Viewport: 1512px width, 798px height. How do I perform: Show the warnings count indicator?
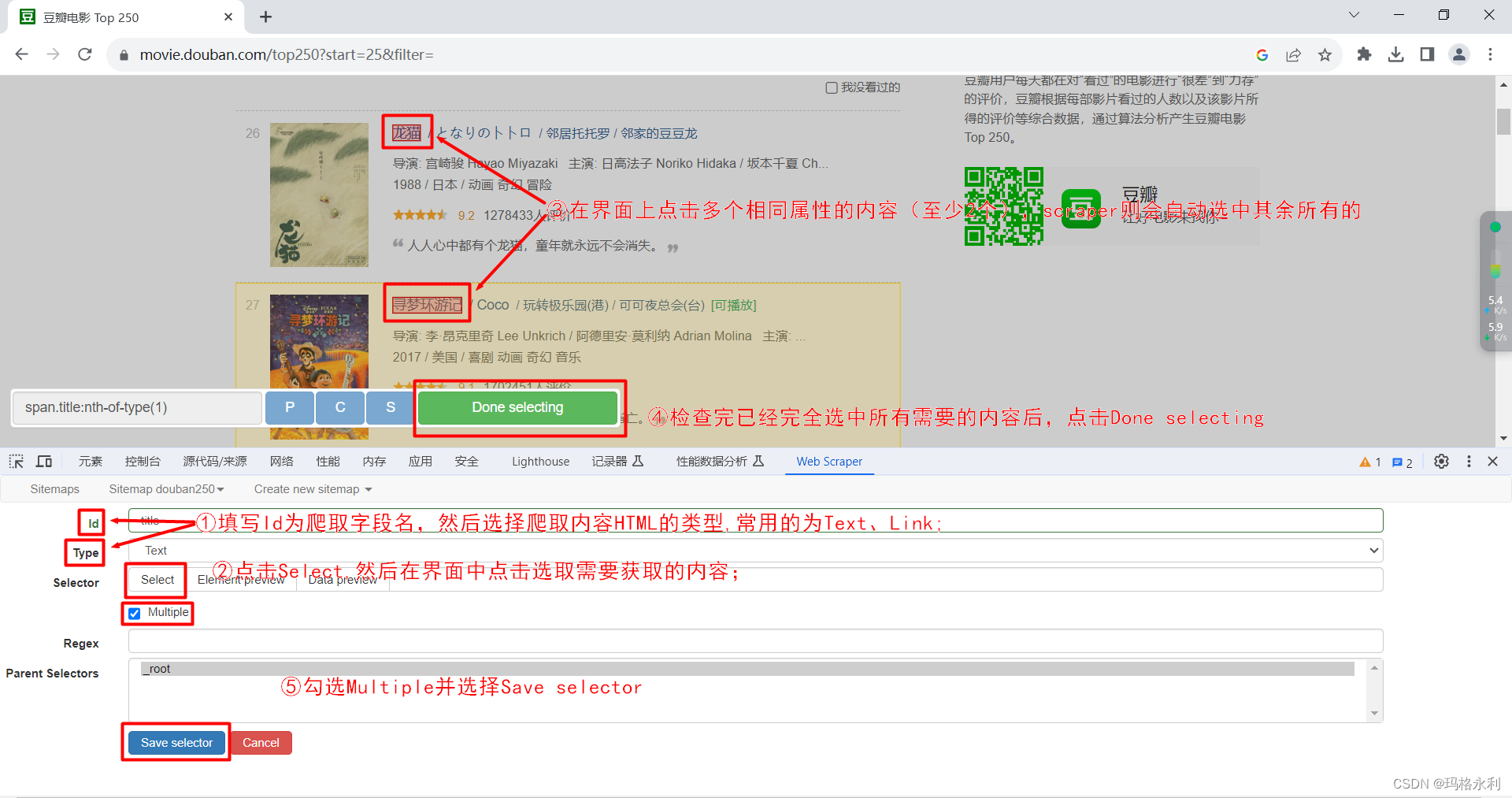pyautogui.click(x=1370, y=462)
